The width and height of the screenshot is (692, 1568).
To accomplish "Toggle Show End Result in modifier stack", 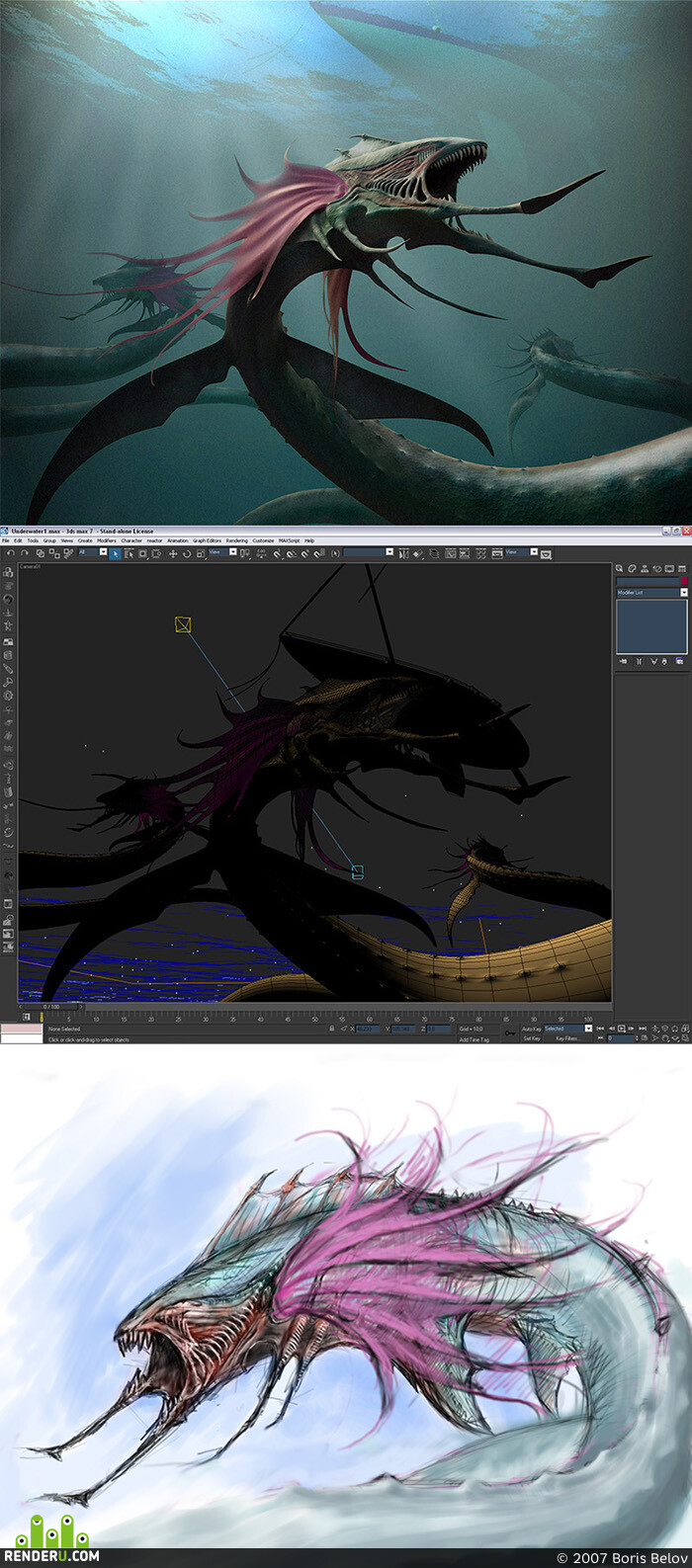I will (x=639, y=662).
